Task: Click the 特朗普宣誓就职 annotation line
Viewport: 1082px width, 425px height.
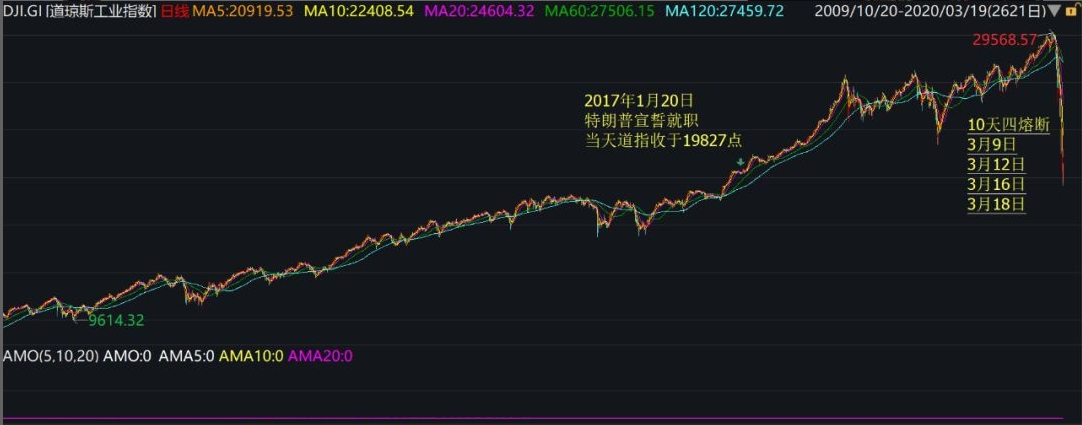Action: pos(642,121)
